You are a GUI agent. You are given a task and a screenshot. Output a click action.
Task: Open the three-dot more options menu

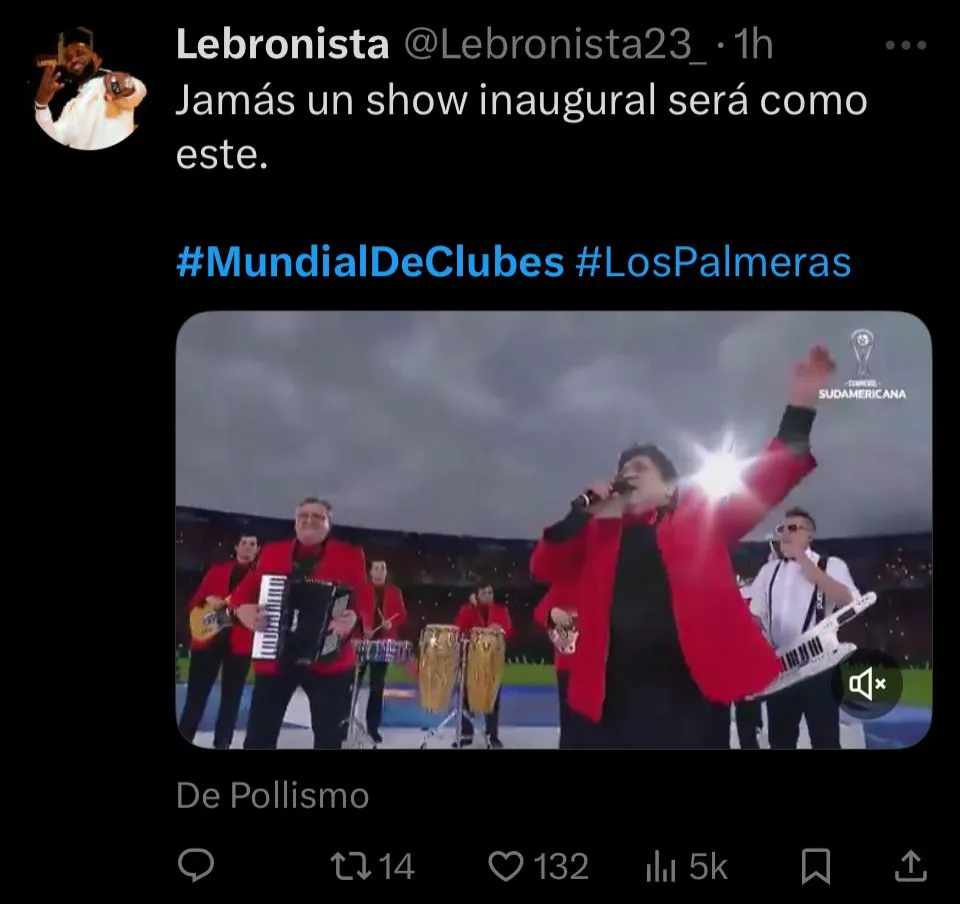pos(906,45)
